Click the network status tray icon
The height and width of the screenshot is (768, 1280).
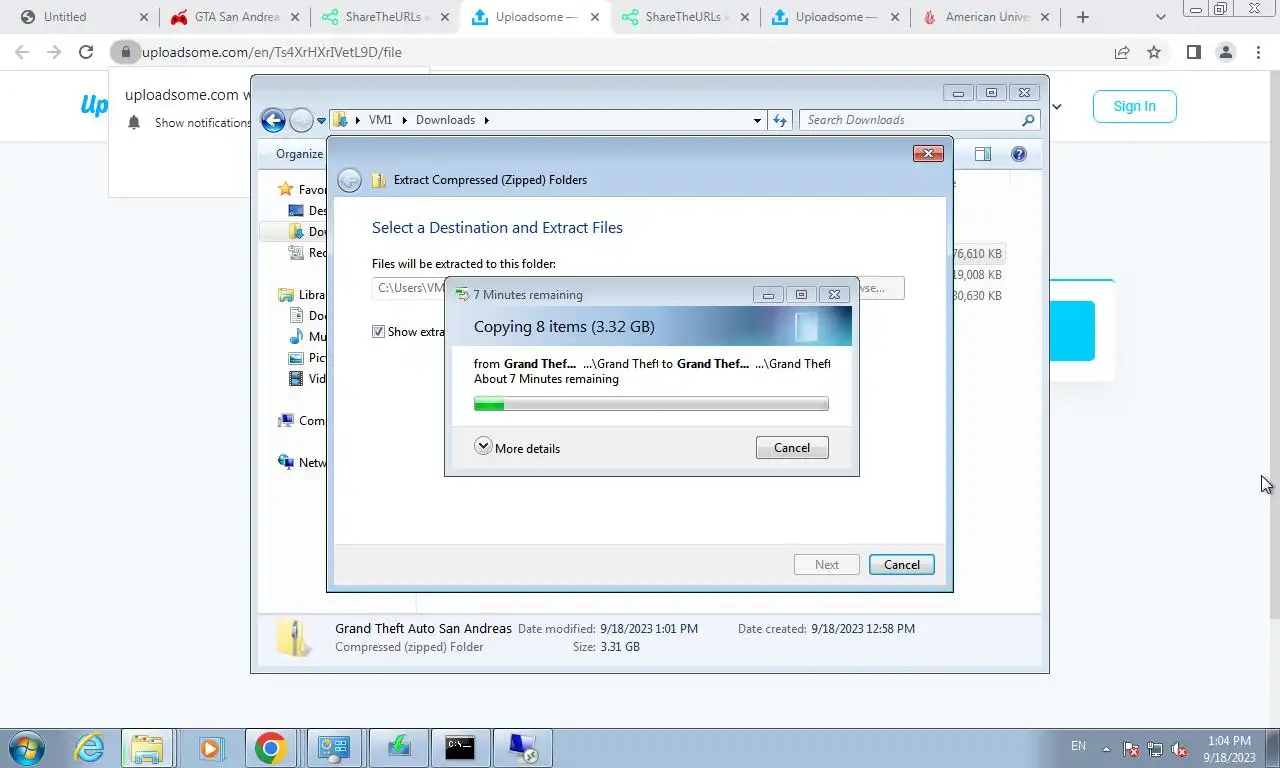click(1156, 748)
